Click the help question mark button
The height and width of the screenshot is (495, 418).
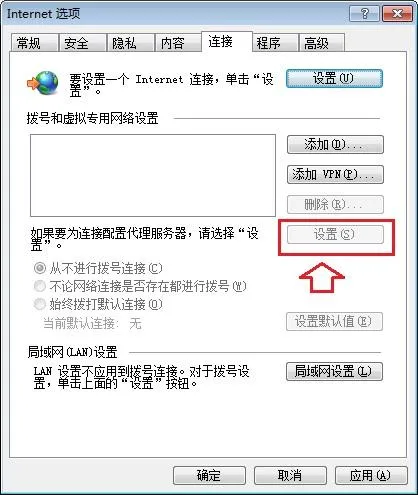click(364, 14)
